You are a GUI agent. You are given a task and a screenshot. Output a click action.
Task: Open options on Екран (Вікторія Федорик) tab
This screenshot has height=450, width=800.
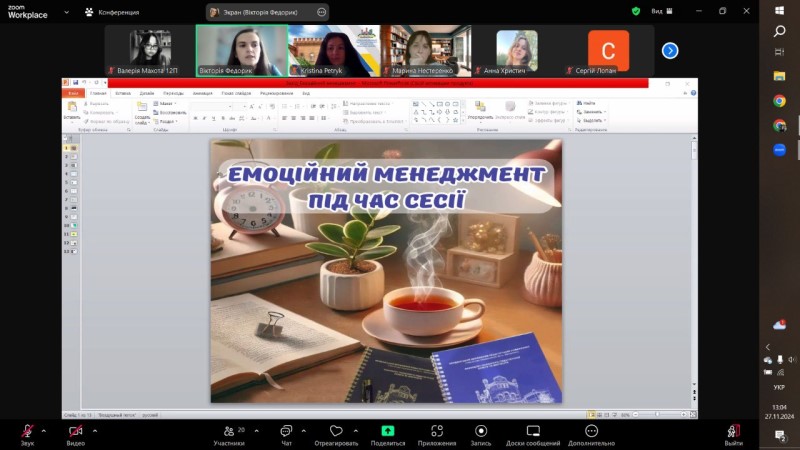(x=321, y=12)
